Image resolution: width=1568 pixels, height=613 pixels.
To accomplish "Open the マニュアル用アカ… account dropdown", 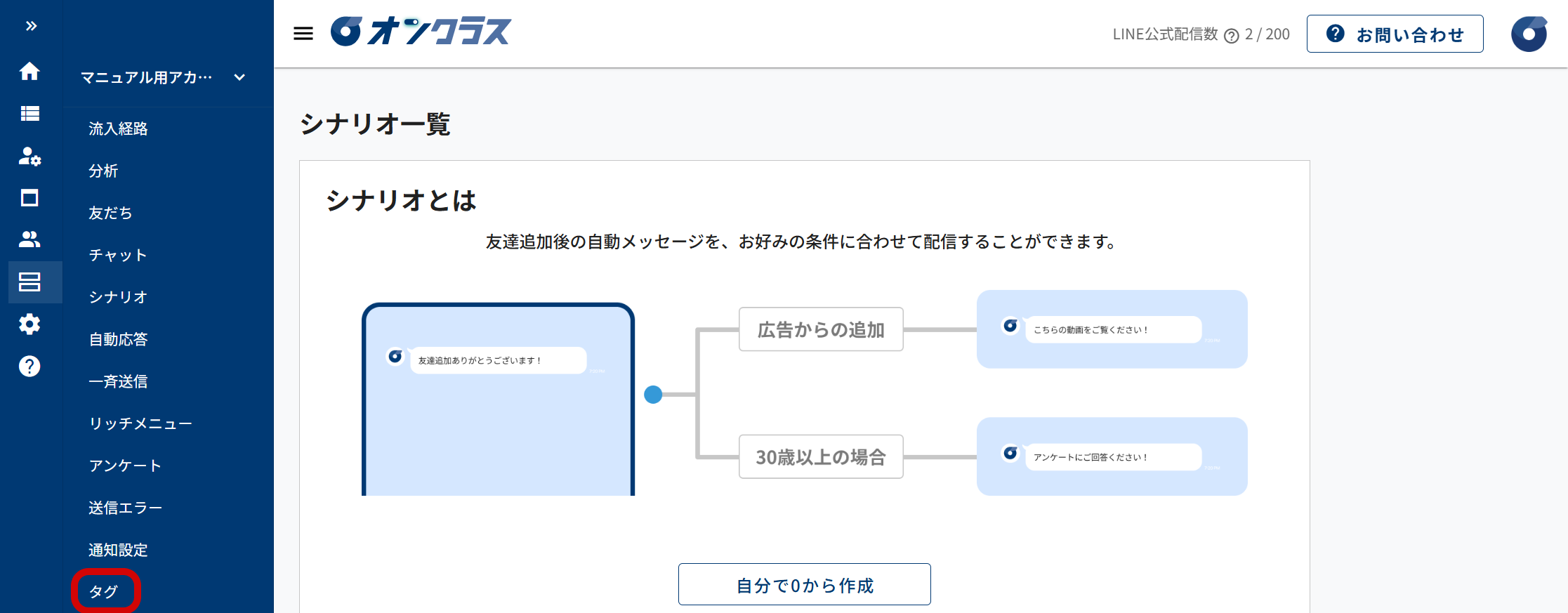I will point(146,77).
